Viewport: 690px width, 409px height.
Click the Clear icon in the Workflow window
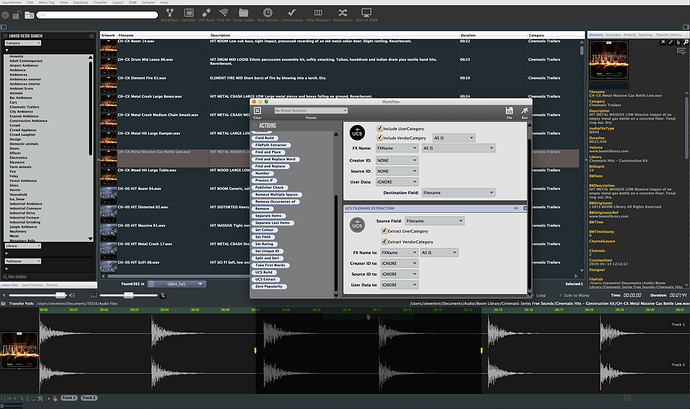257,111
